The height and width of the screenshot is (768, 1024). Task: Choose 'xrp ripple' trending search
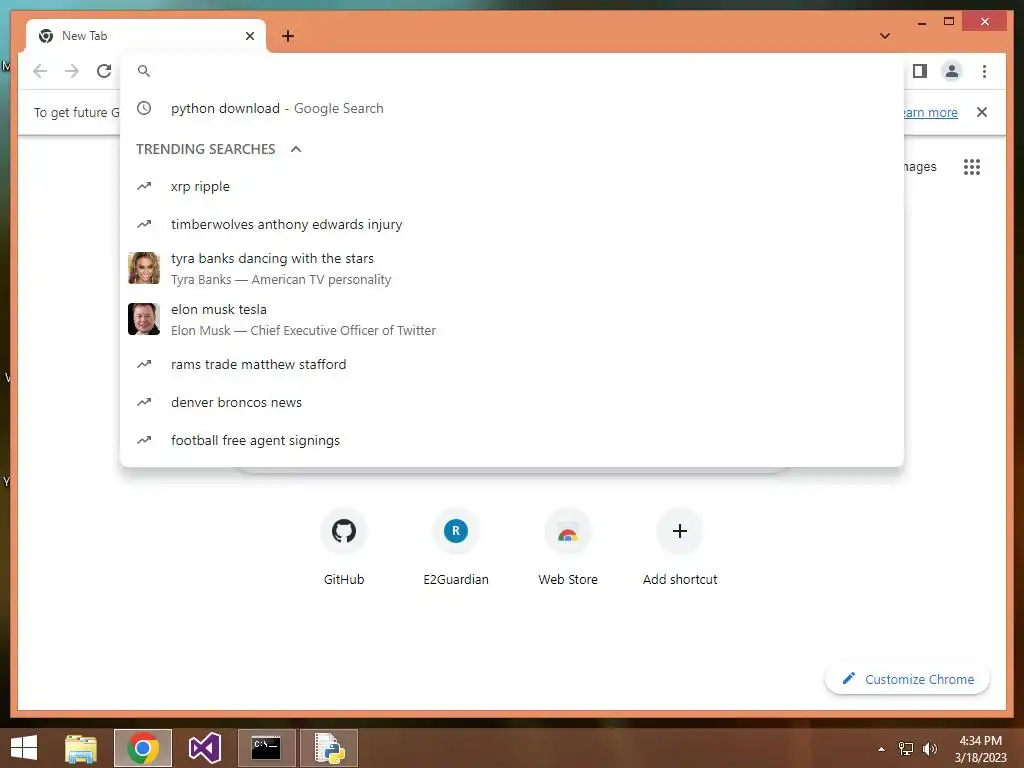point(512,187)
